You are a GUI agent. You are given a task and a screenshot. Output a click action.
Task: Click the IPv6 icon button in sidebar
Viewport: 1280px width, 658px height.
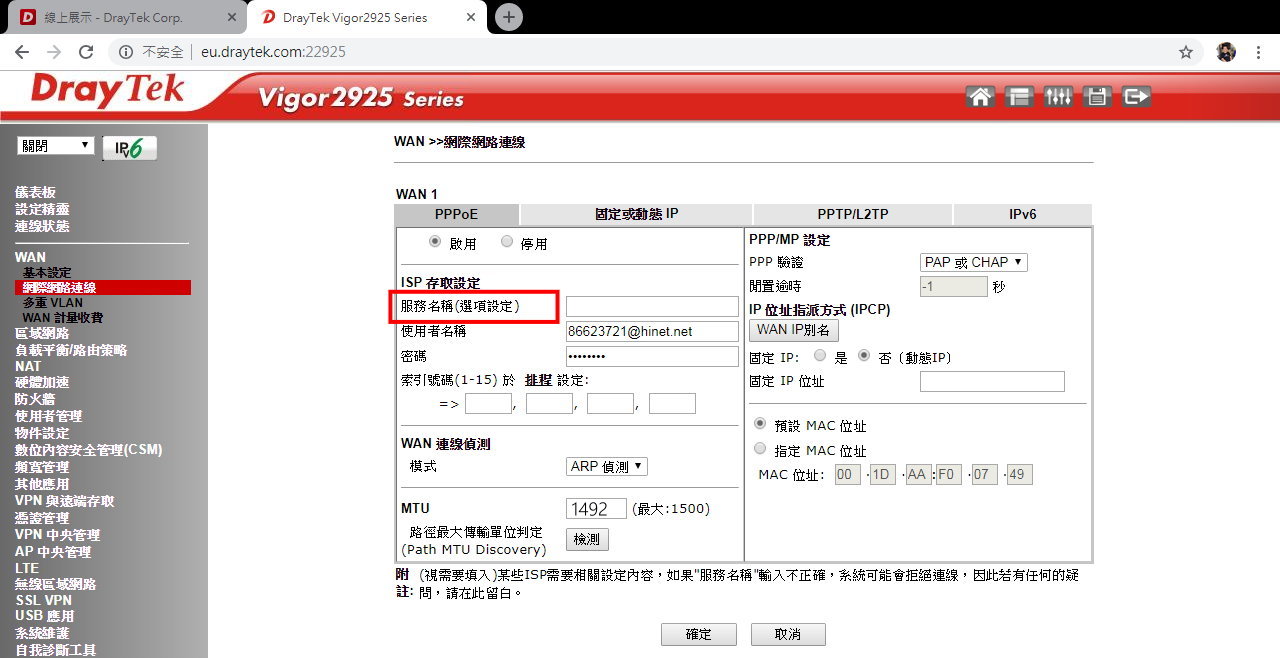[129, 148]
